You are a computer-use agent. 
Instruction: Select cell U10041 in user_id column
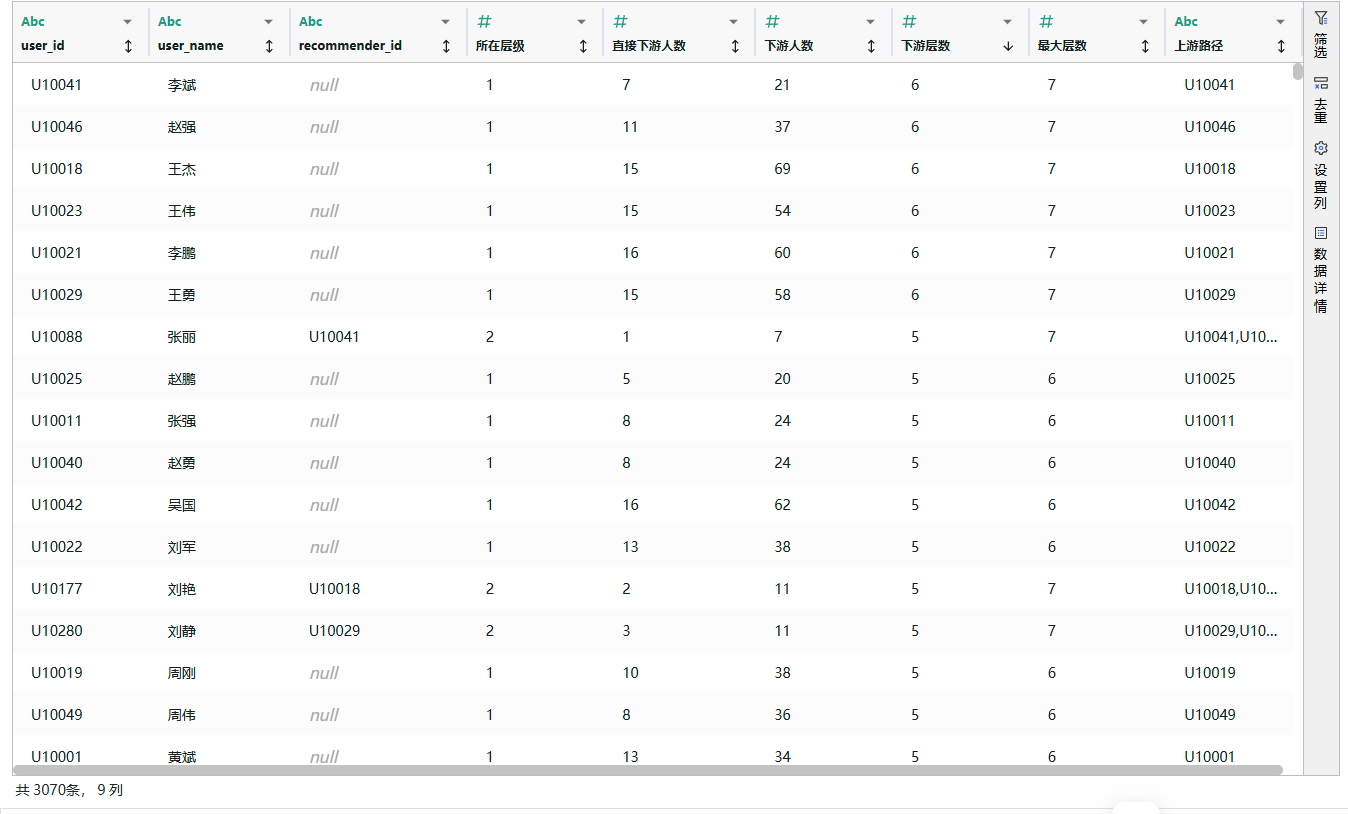tap(56, 85)
